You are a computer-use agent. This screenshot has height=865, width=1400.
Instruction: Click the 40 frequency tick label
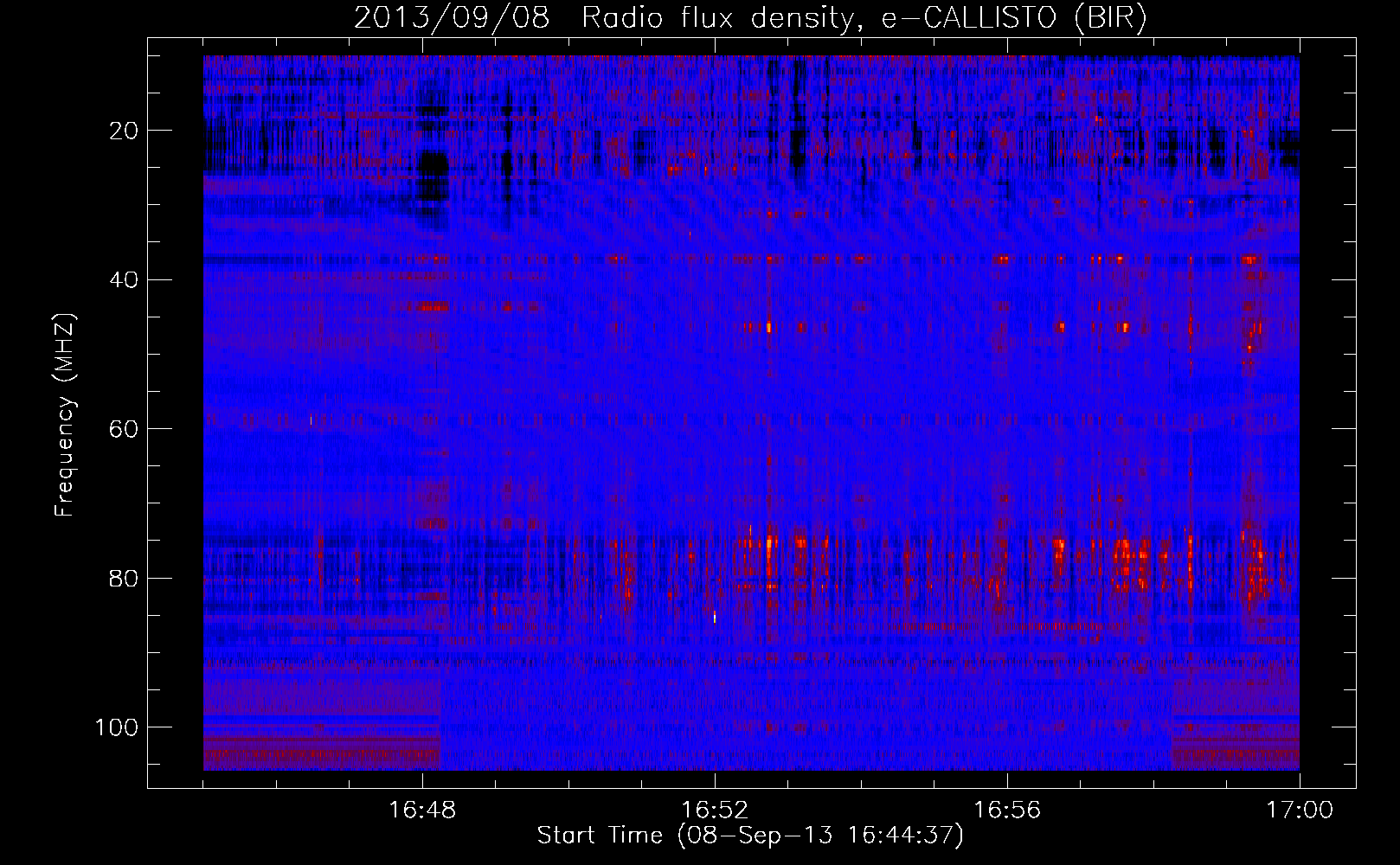click(x=124, y=279)
